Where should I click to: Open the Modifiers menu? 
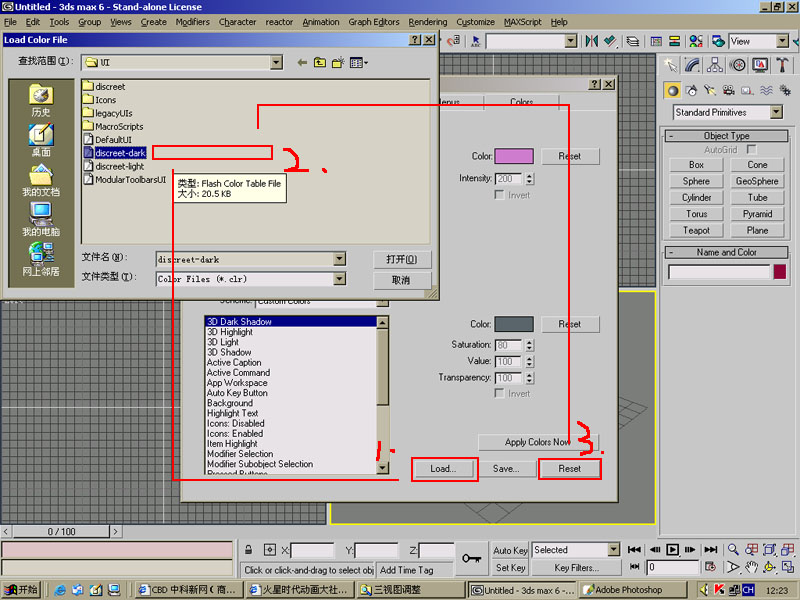coord(192,22)
